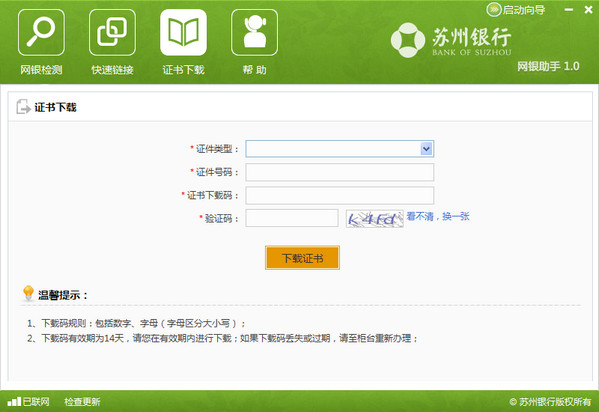Click the Bank of Suzhou logo

point(451,40)
